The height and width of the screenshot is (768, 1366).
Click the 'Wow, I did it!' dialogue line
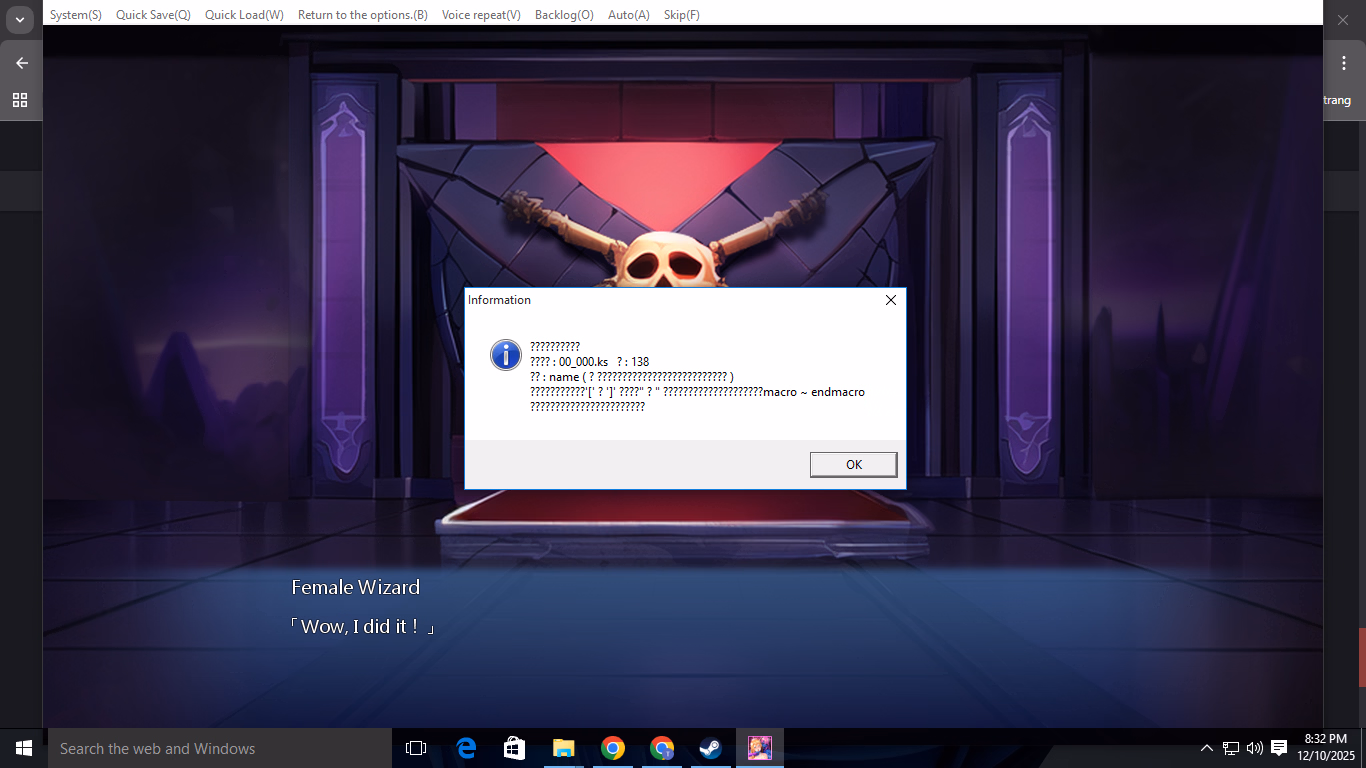[x=362, y=627]
